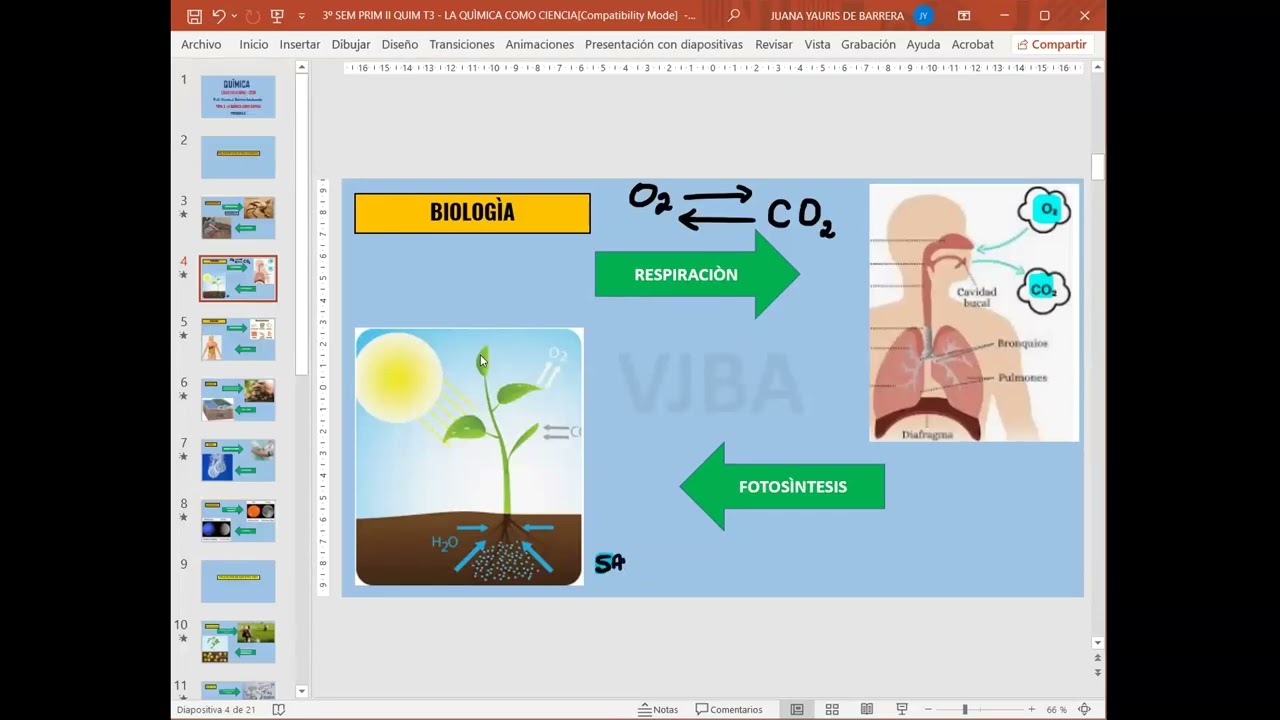Click slide editor scroll down arrow

[1098, 643]
